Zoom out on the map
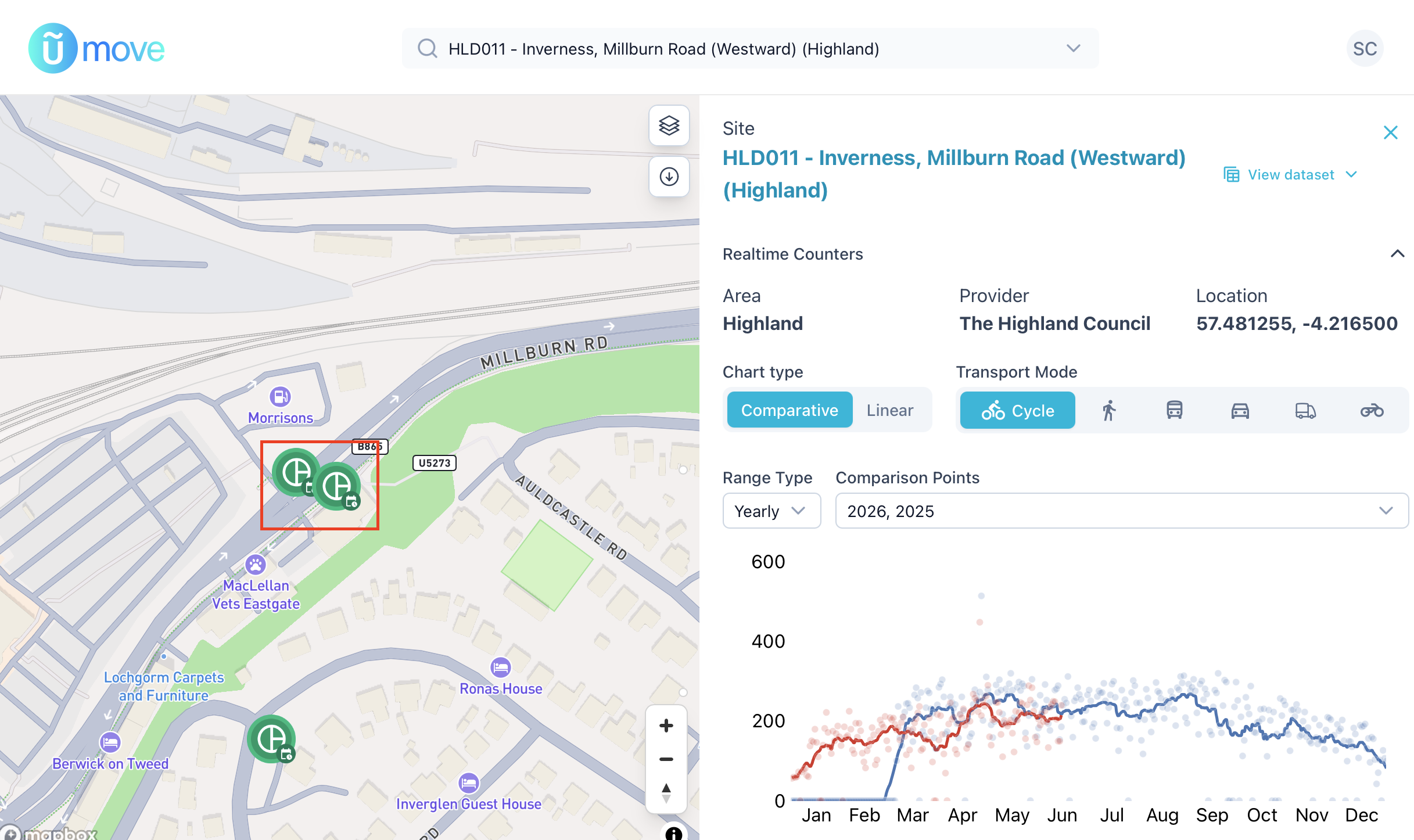 pos(666,759)
